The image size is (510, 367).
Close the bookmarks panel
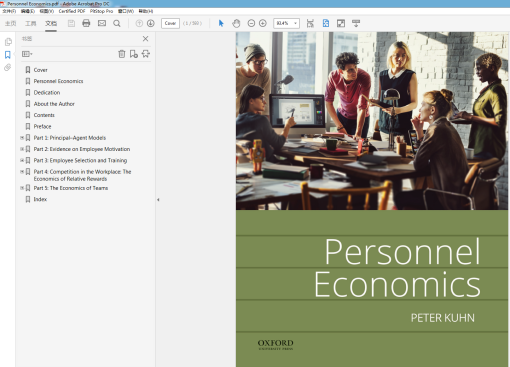145,39
